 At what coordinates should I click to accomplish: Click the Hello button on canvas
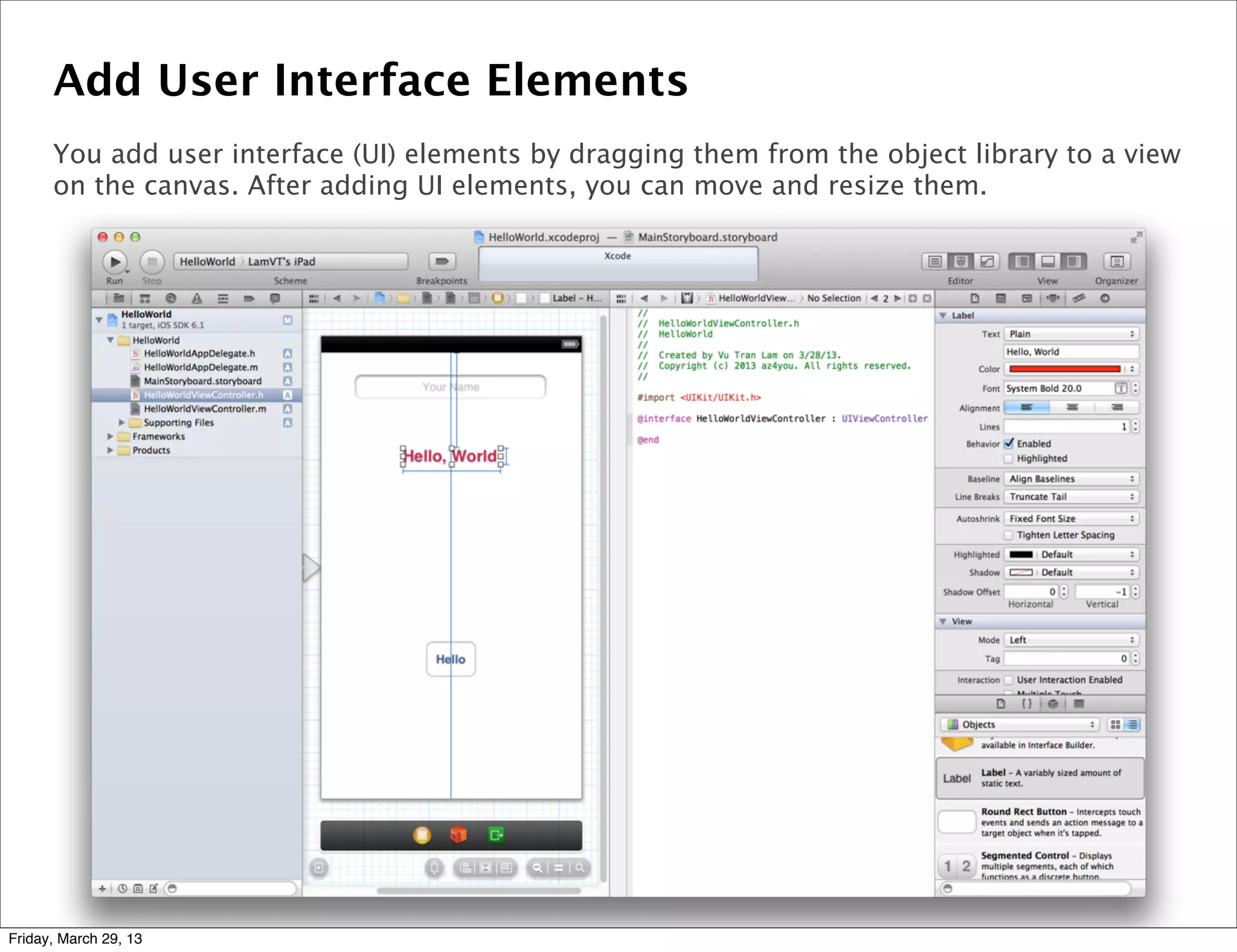[451, 659]
